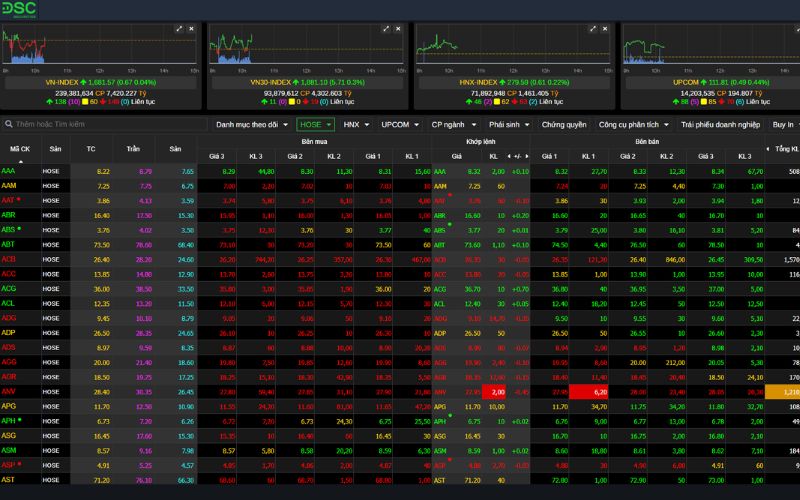Expand the VN30-INDEX chart panel
Screen dimensions: 800x500
[x=386, y=29]
